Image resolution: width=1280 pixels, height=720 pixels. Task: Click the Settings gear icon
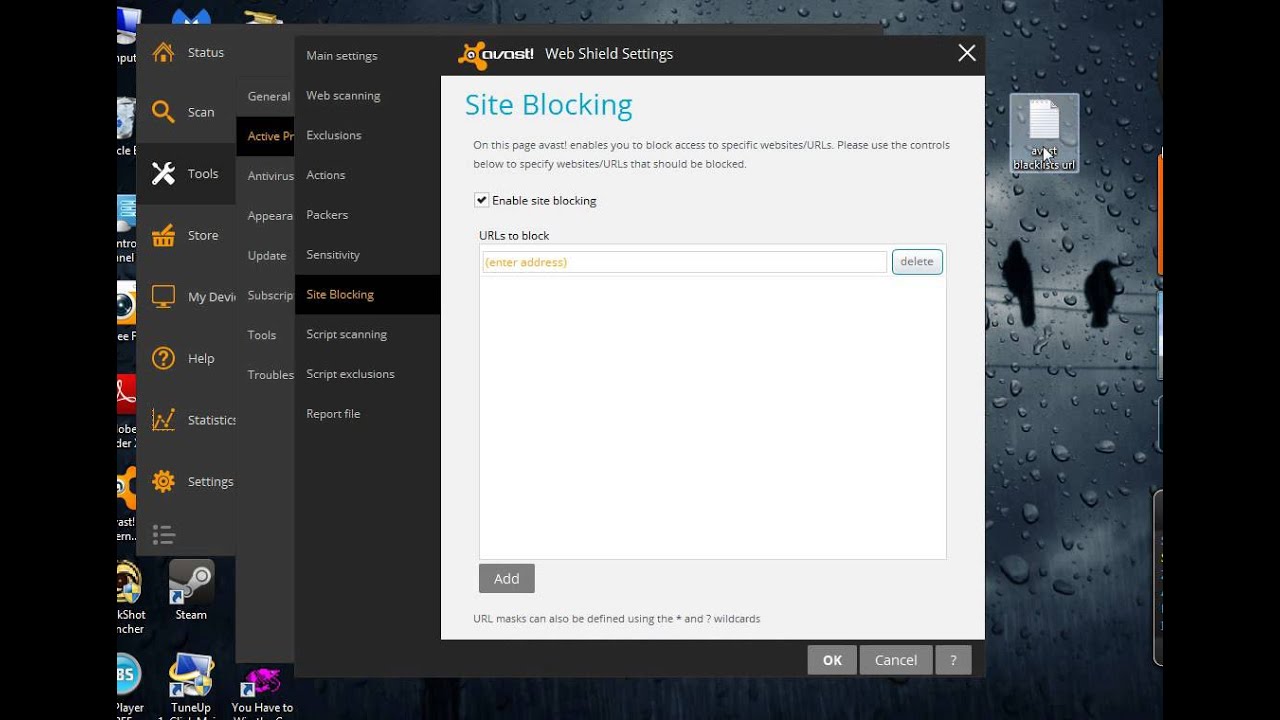point(163,481)
